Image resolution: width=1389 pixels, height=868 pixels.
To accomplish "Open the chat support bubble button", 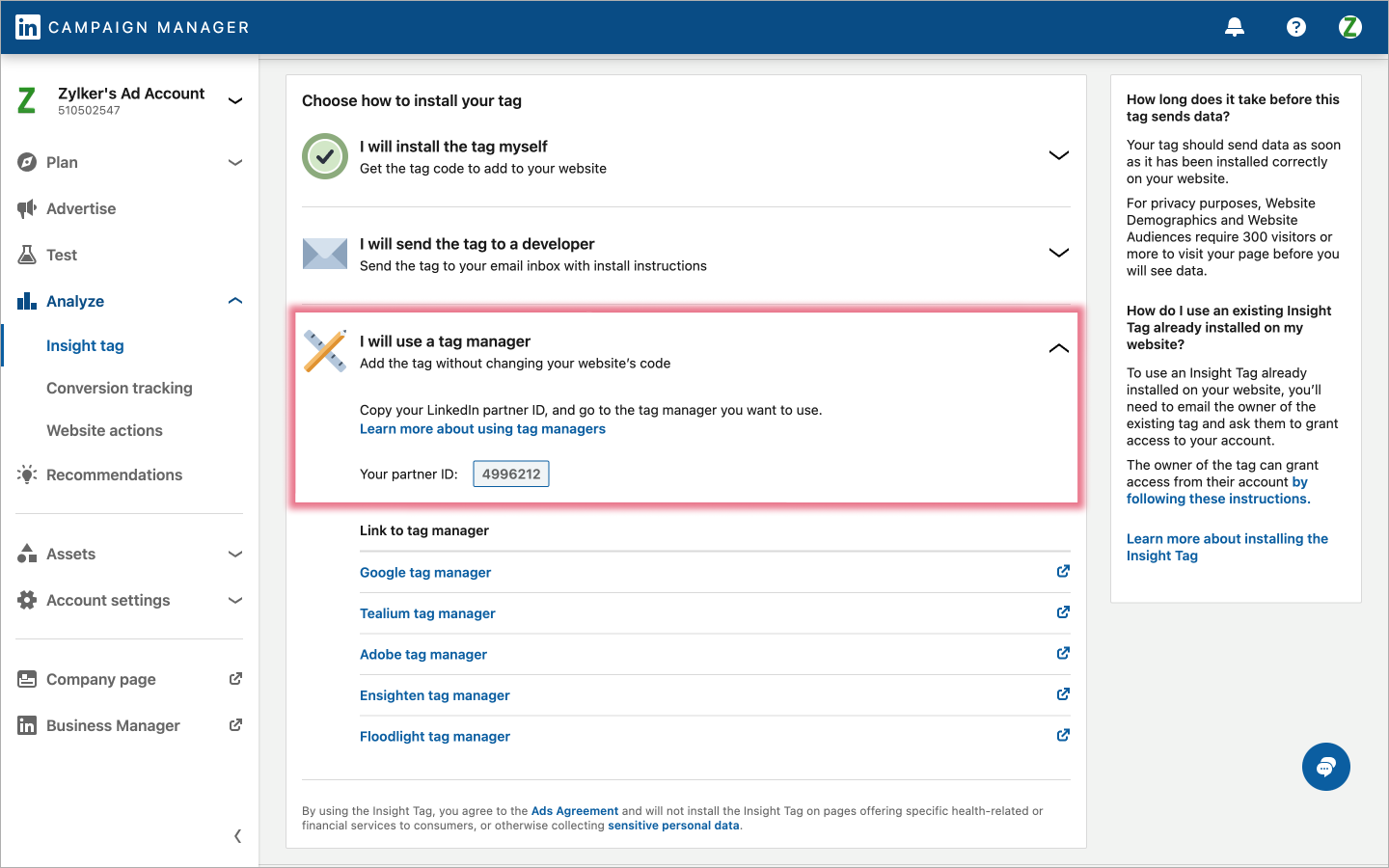I will (1325, 767).
